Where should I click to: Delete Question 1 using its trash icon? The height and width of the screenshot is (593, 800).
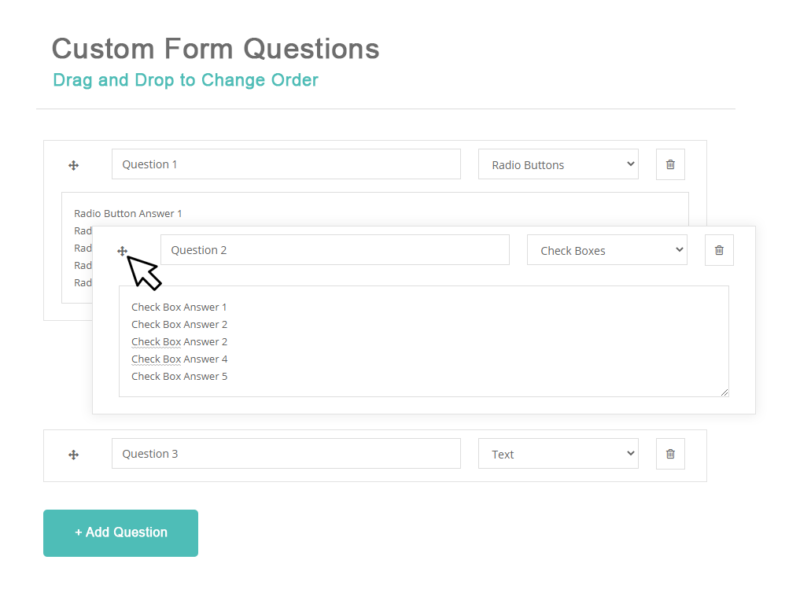click(x=670, y=164)
